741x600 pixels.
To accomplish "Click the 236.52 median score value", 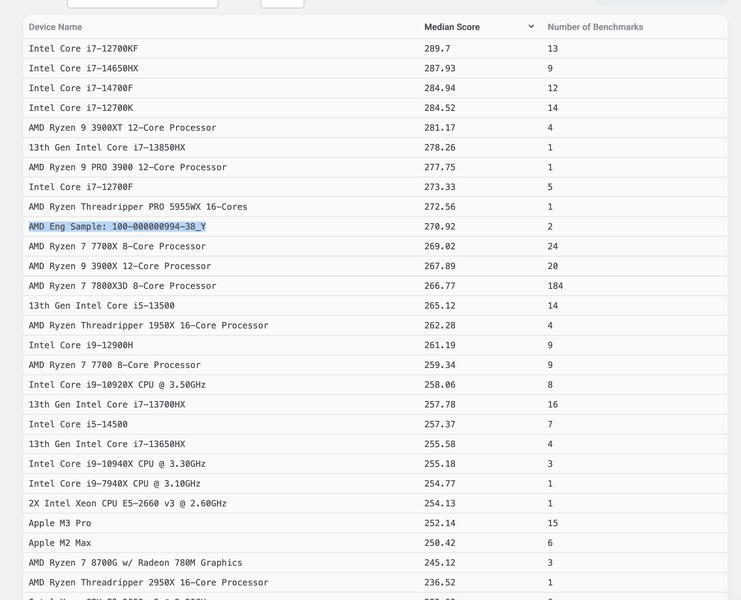I will [x=439, y=583].
